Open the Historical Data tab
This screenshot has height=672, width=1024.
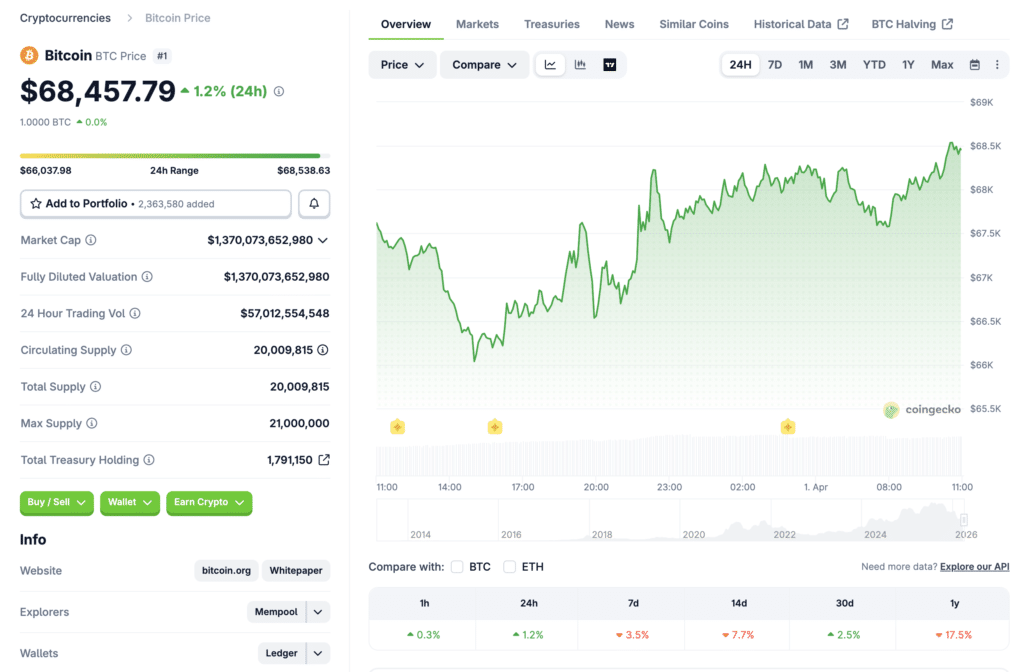click(x=801, y=24)
